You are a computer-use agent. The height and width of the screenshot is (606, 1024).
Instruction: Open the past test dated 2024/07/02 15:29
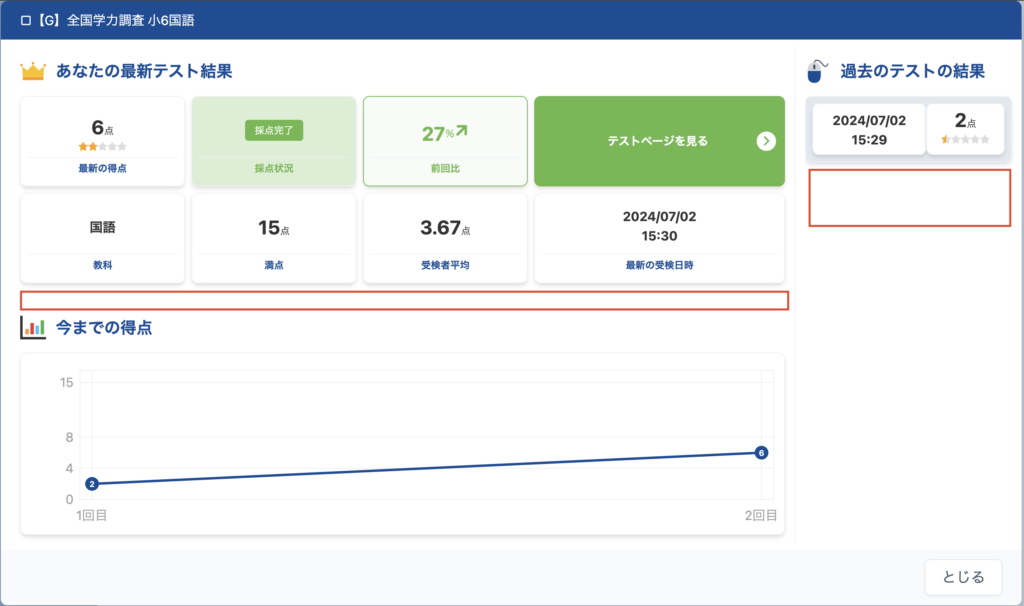point(868,129)
